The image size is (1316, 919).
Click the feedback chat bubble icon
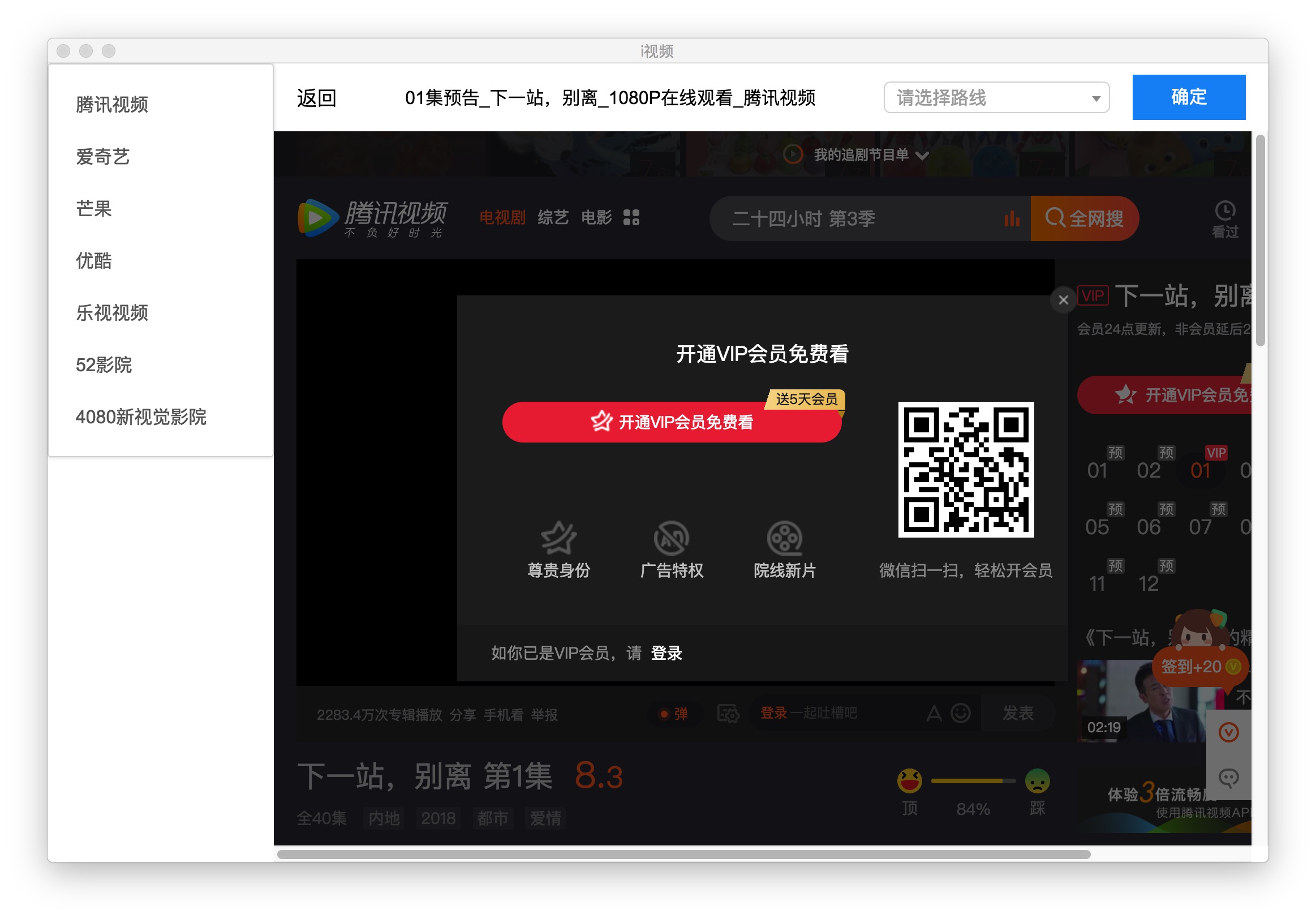(x=1228, y=778)
